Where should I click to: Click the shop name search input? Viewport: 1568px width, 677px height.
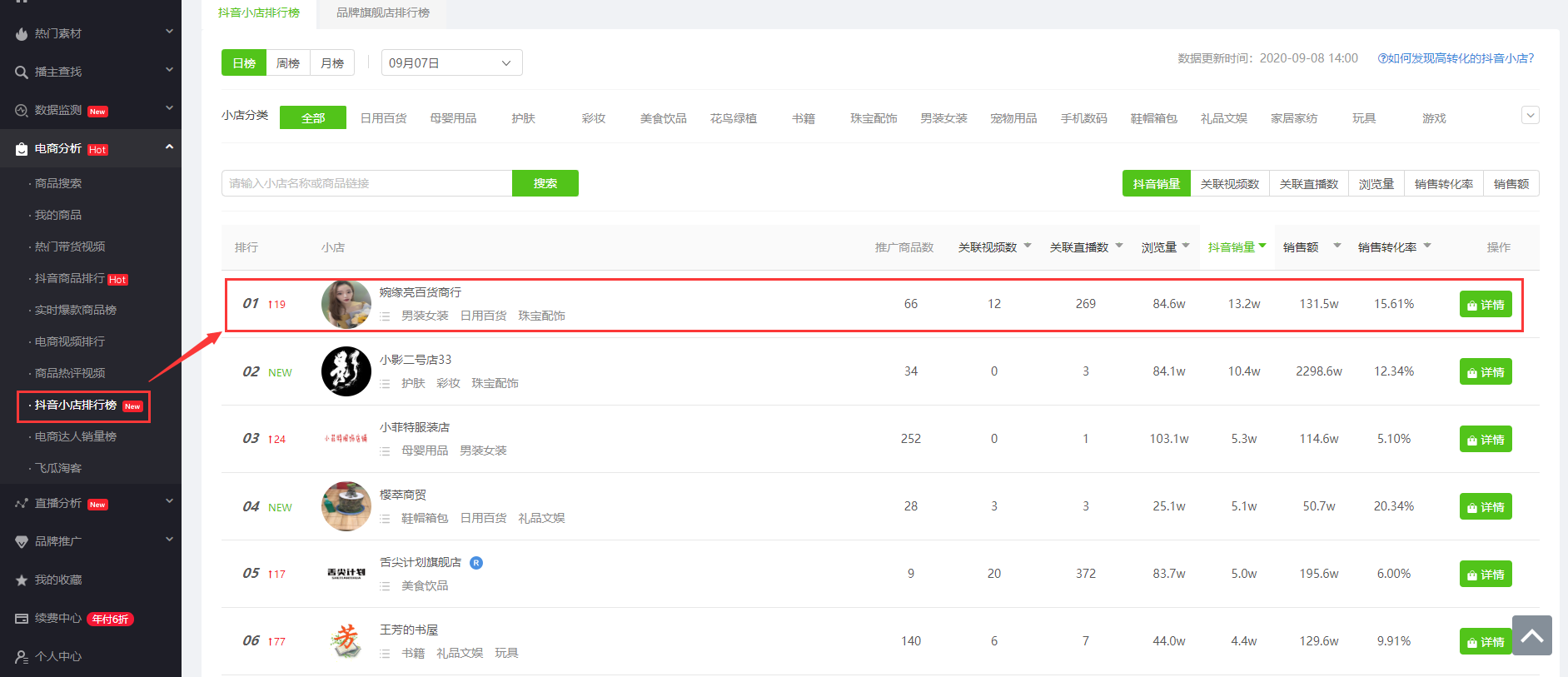[366, 183]
